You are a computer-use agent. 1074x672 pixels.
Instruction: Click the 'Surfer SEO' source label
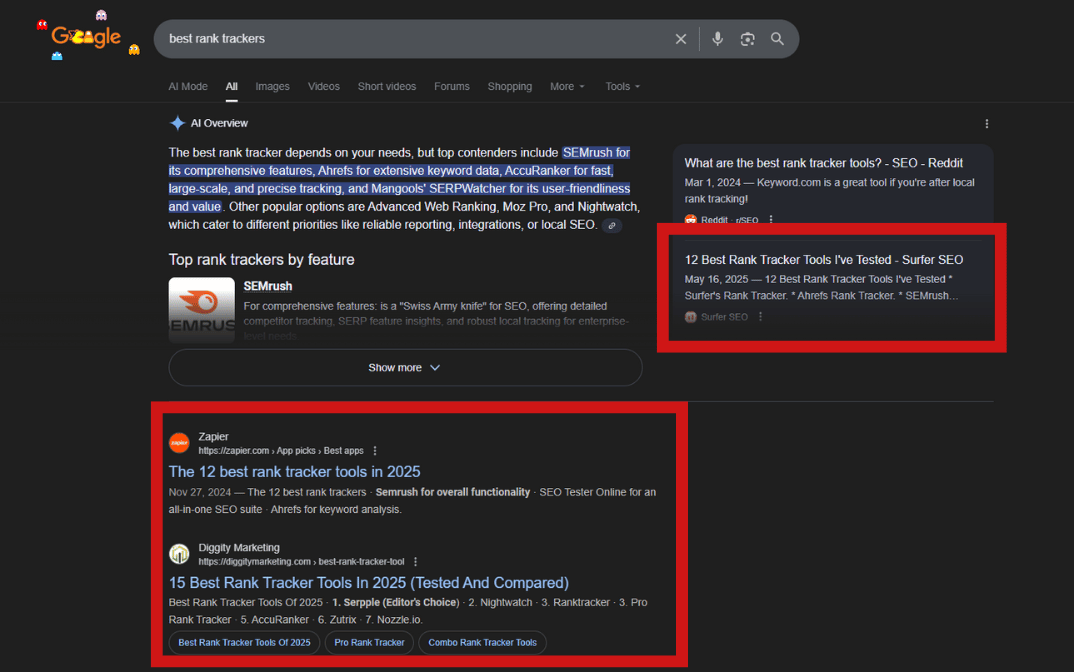724,316
